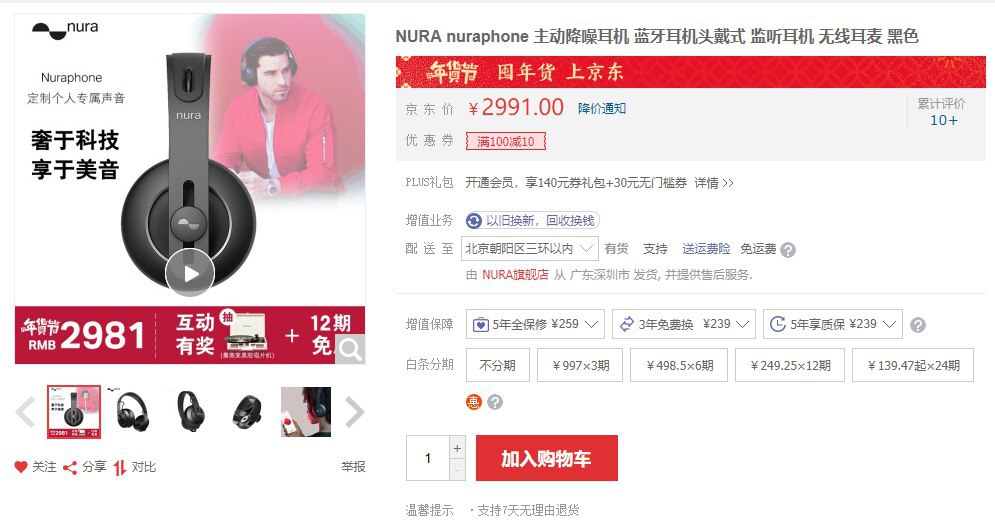Increase quantity with the plus stepper

pyautogui.click(x=458, y=448)
